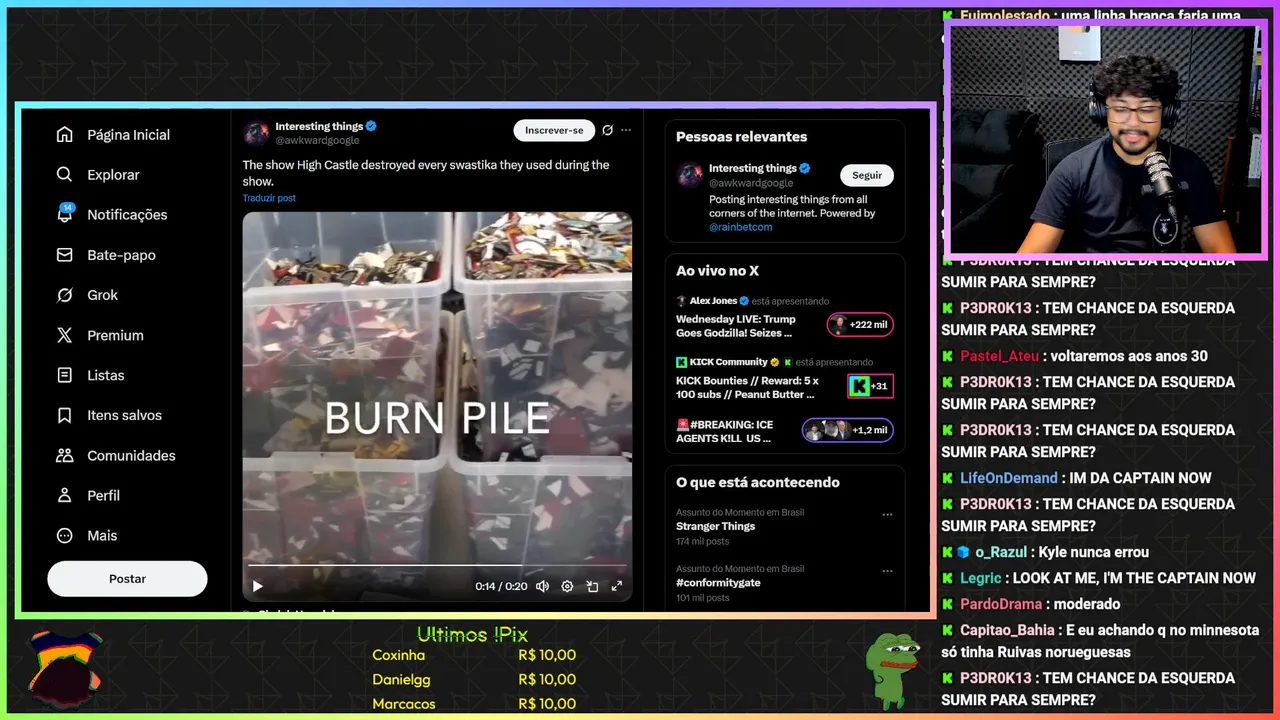Click chat username Pastel_Ateu
This screenshot has height=720, width=1280.
tap(999, 356)
